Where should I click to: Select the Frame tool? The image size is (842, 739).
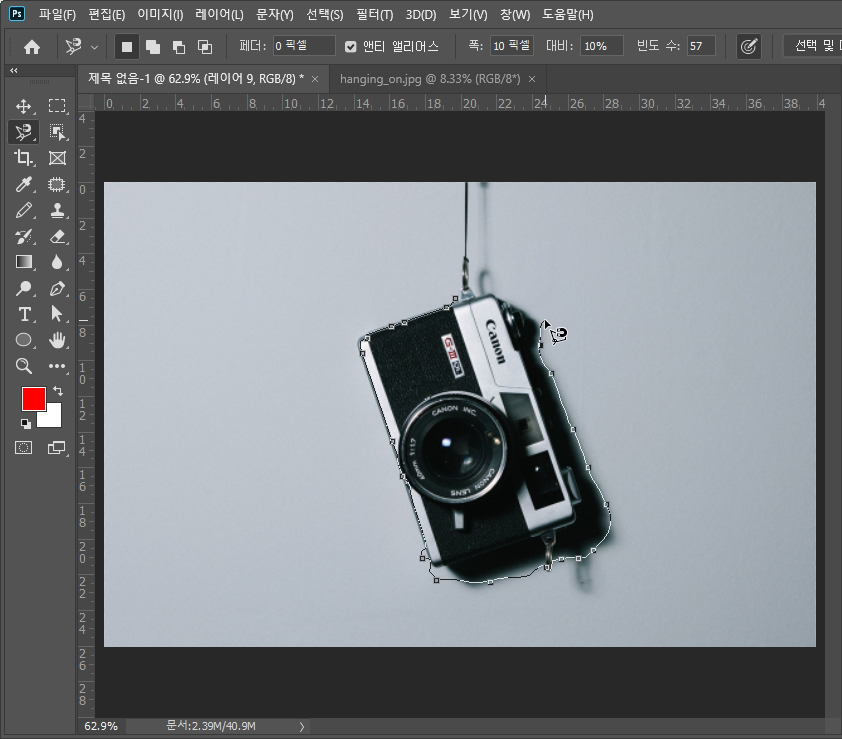[x=57, y=158]
